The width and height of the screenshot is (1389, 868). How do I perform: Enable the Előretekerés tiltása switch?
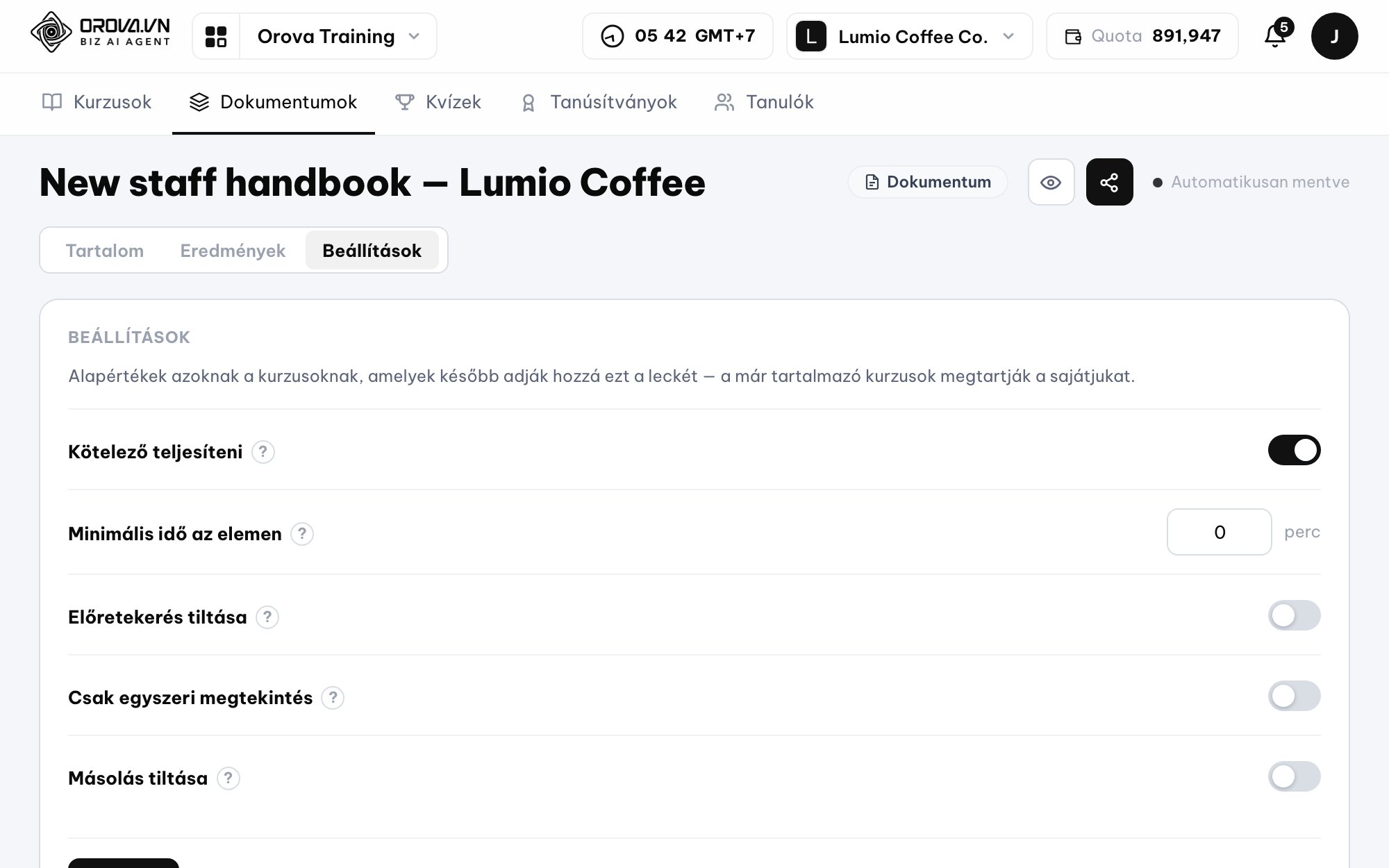(x=1294, y=615)
